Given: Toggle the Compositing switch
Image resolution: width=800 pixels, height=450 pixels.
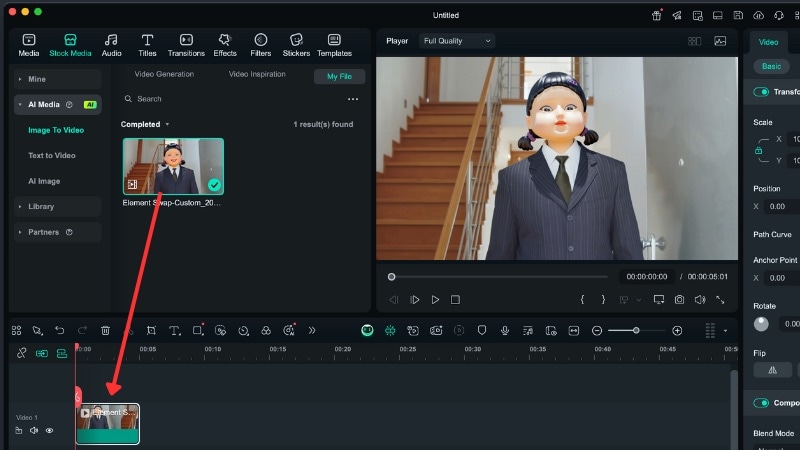Looking at the screenshot, I should (761, 403).
